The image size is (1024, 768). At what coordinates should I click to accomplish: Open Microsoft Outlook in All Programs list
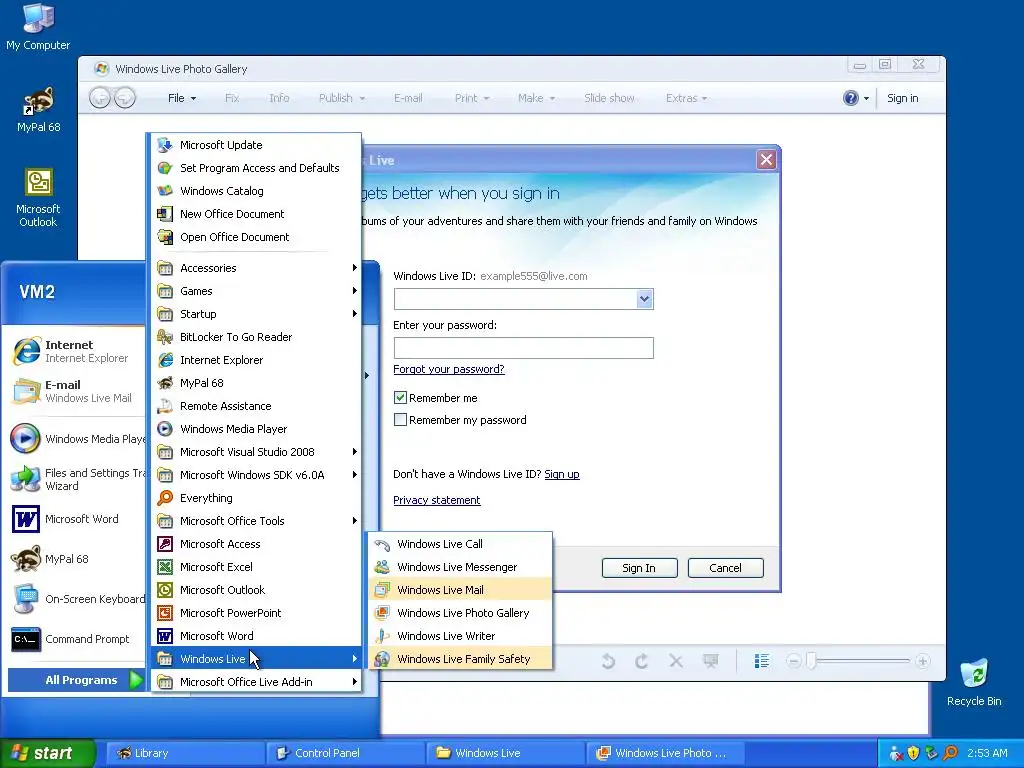[256, 590]
